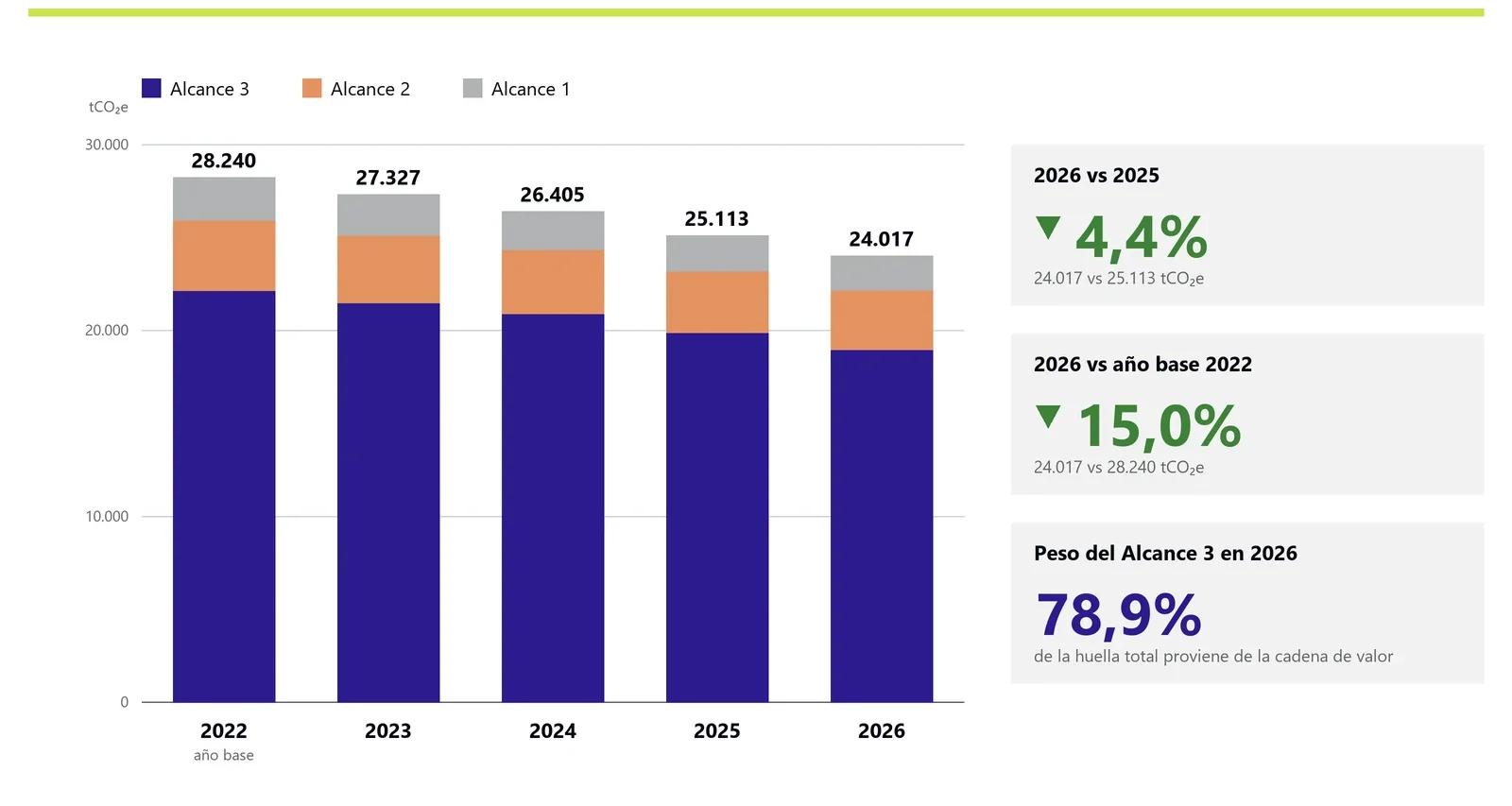Viewport: 1512px width, 806px height.
Task: Click the 24.017 total above 2026 bar
Action: pos(882,239)
